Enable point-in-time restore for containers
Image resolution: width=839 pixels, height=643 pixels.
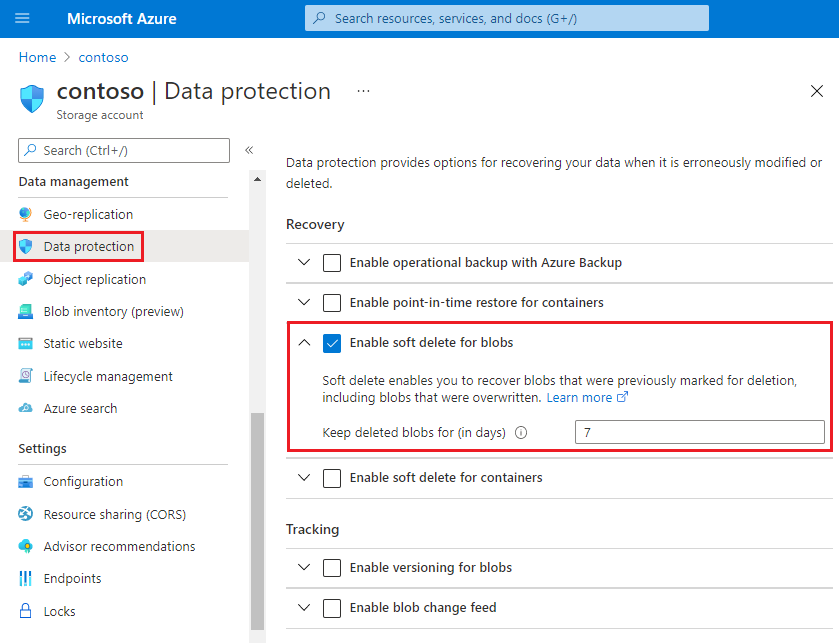pyautogui.click(x=332, y=302)
